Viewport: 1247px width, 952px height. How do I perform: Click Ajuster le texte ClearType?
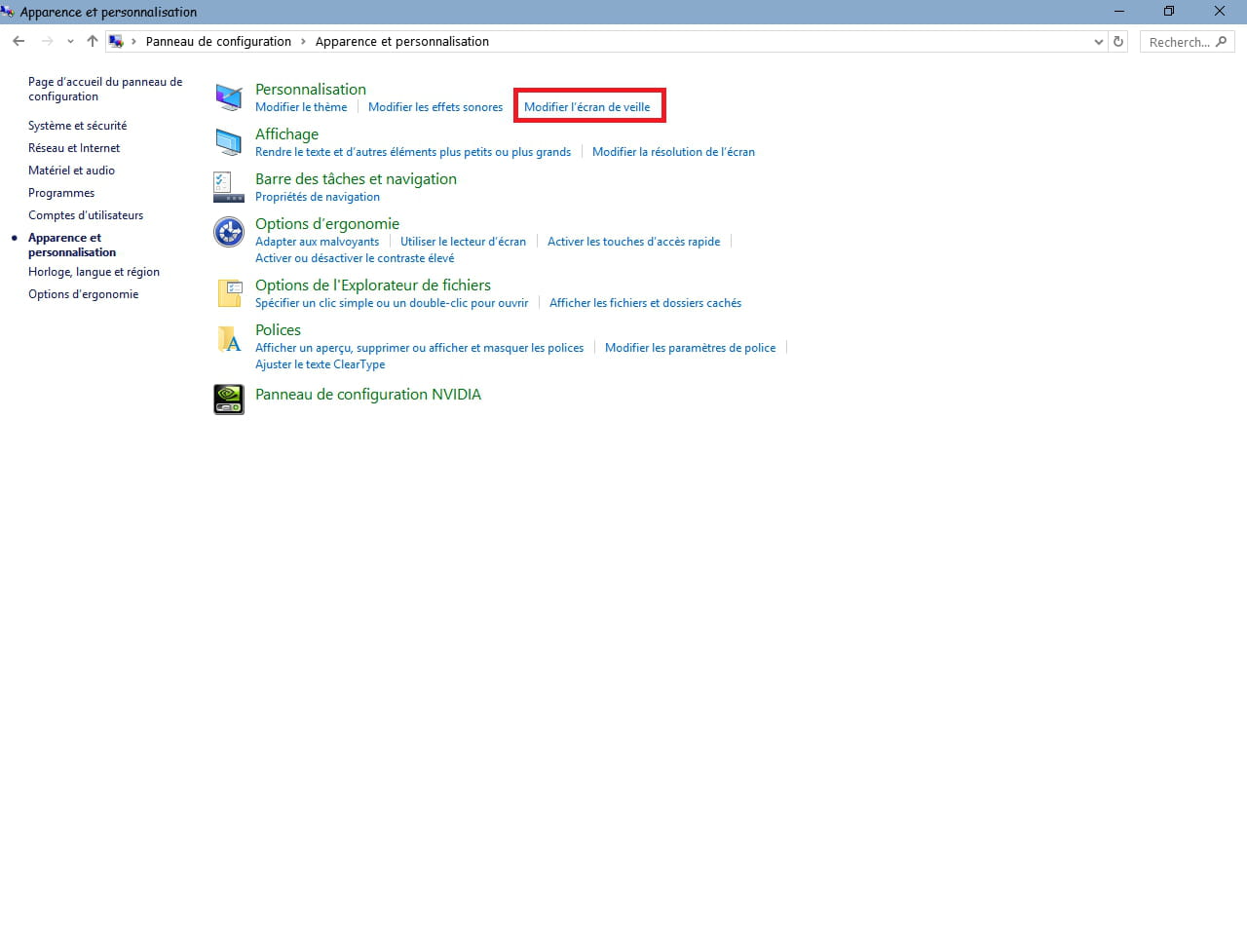pos(320,364)
